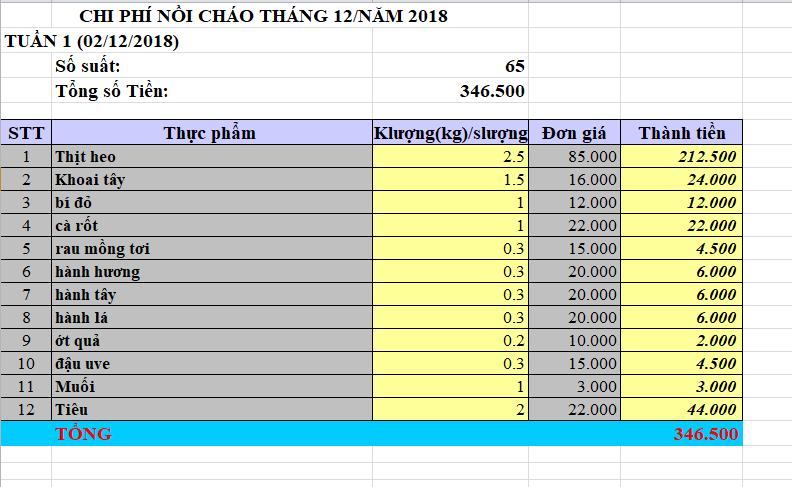The image size is (792, 487).
Task: Click the red 'TỔNG' label in the cyan row
Action: point(84,434)
